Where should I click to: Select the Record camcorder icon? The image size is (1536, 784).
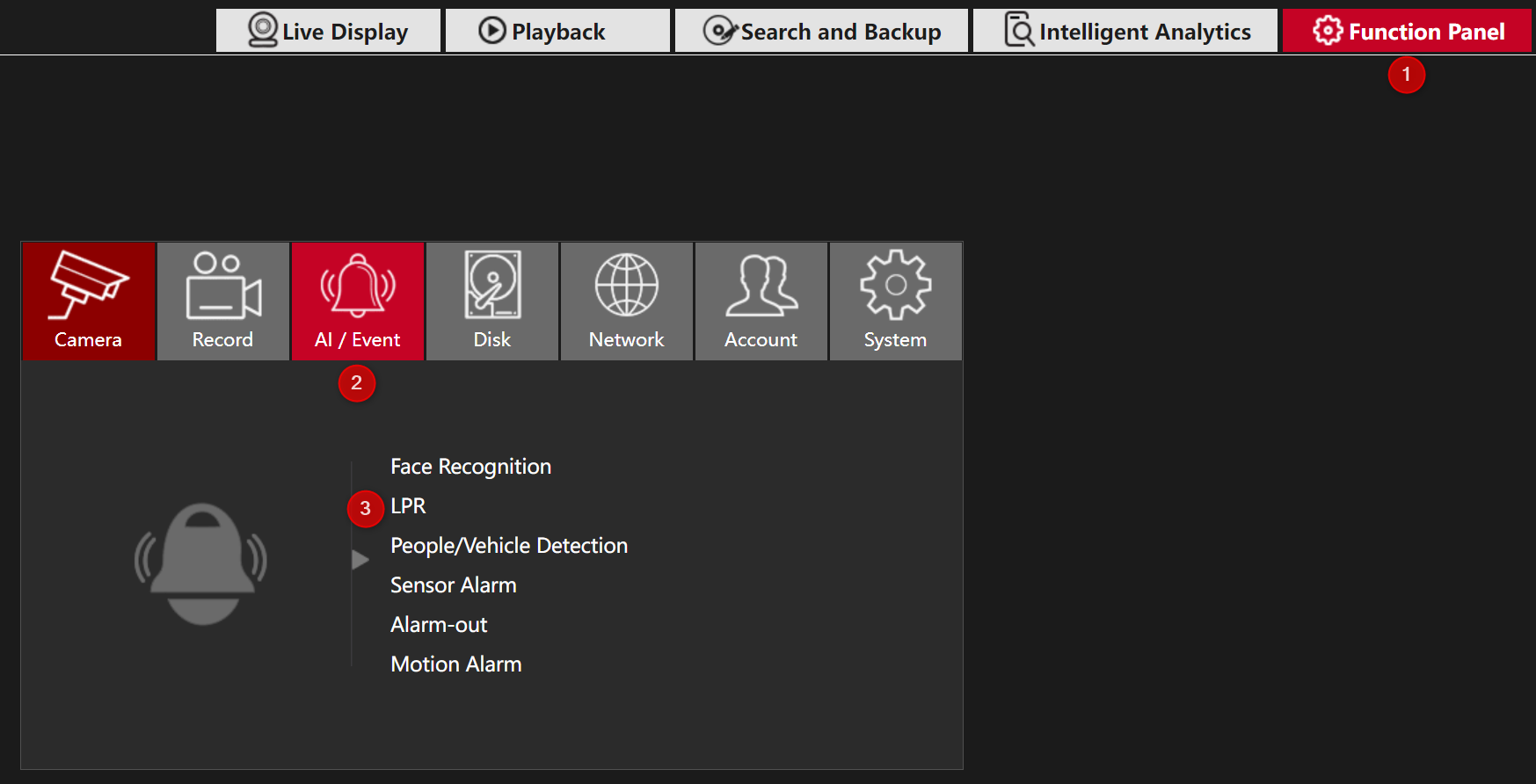coord(223,286)
